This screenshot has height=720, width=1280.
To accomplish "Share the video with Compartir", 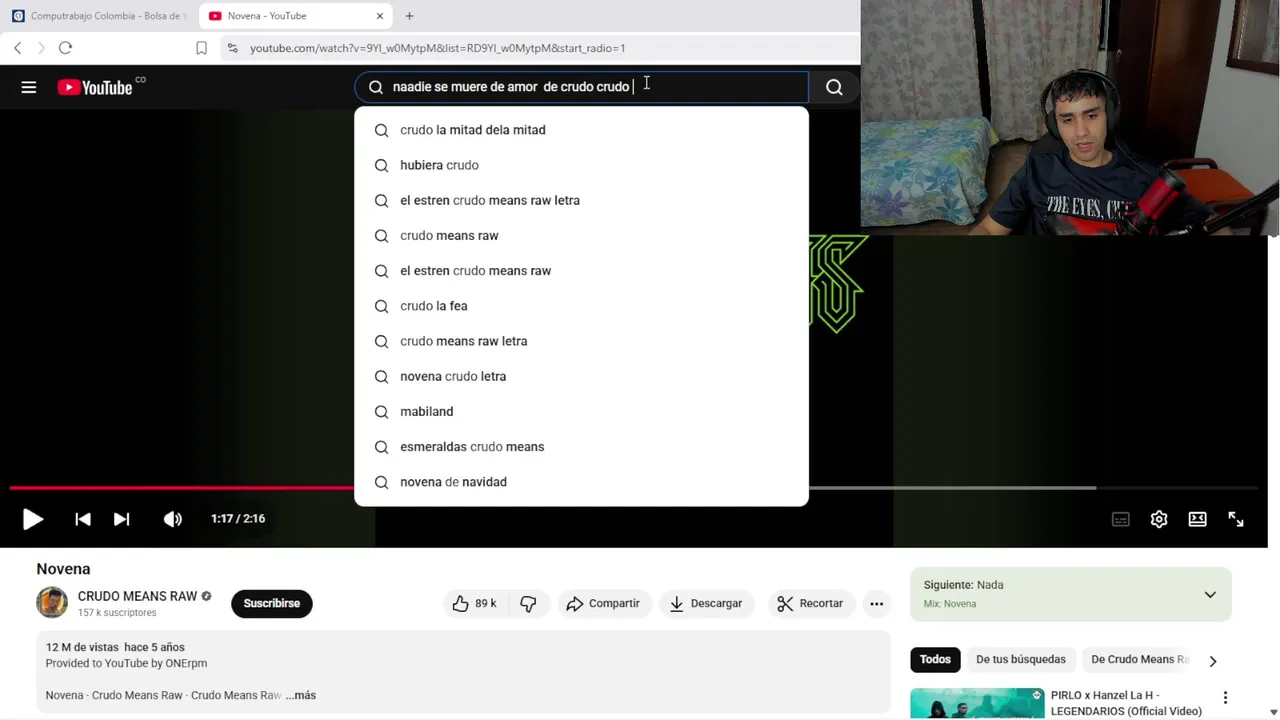I will (x=603, y=603).
